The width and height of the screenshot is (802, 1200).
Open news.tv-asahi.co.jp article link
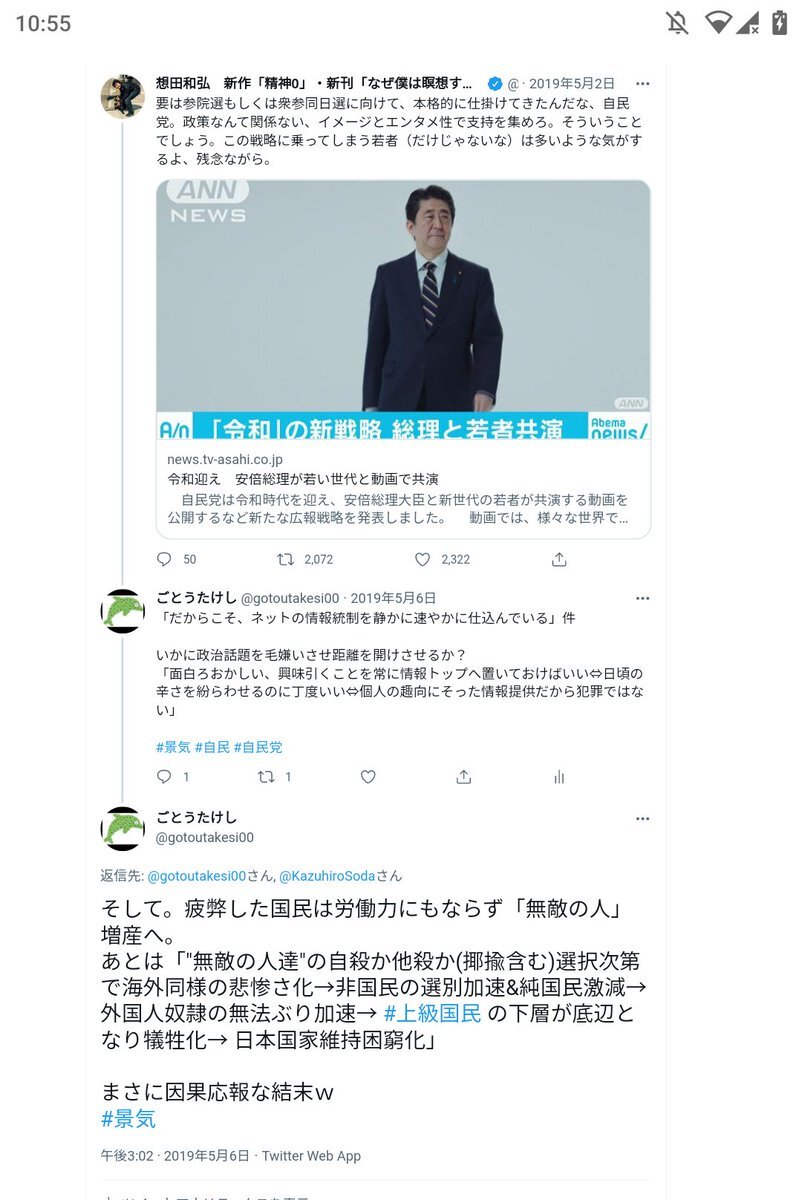tap(403, 488)
